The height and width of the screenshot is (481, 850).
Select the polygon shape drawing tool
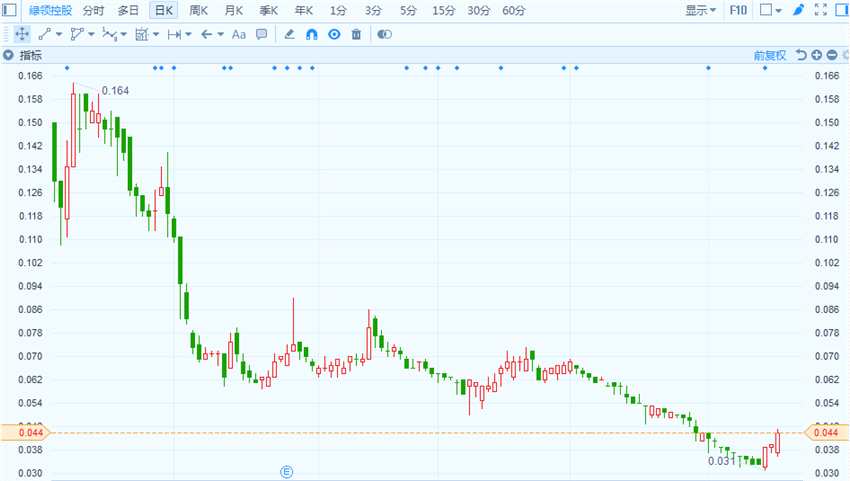77,34
